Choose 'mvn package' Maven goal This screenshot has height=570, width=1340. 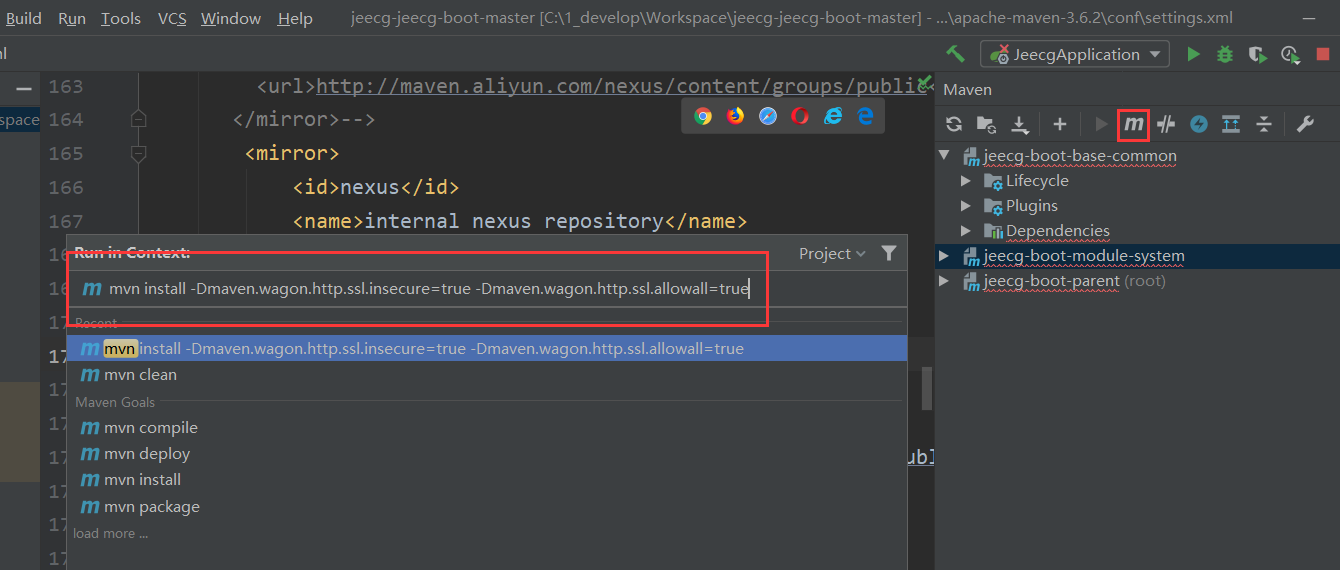pos(487,506)
